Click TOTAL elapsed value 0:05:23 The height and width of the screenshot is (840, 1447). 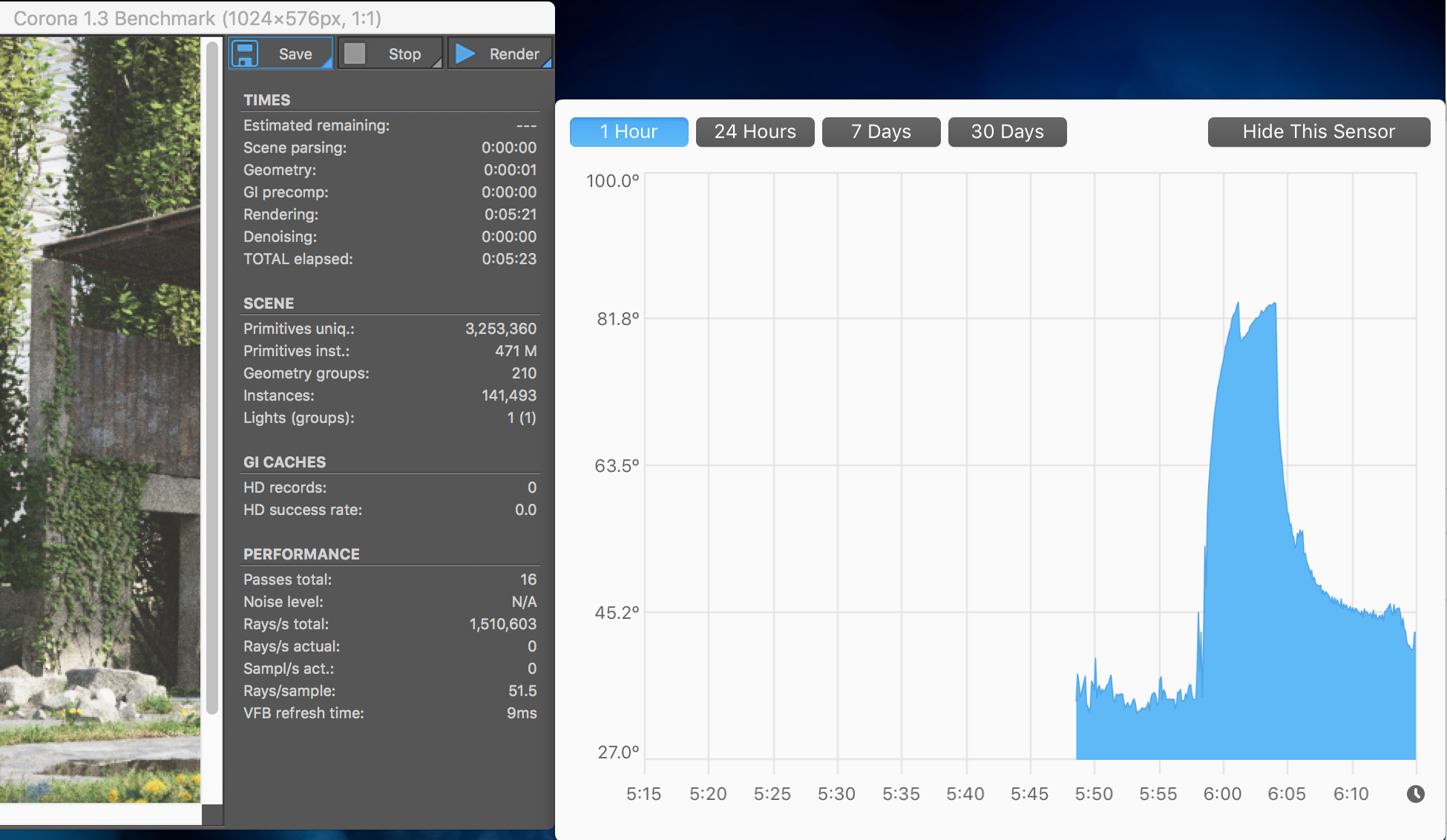click(x=509, y=259)
